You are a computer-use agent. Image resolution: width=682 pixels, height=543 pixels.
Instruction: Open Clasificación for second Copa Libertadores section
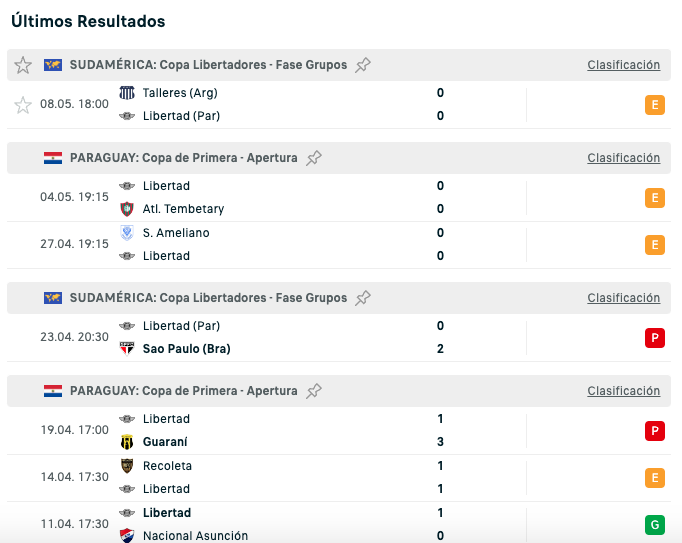click(x=623, y=298)
